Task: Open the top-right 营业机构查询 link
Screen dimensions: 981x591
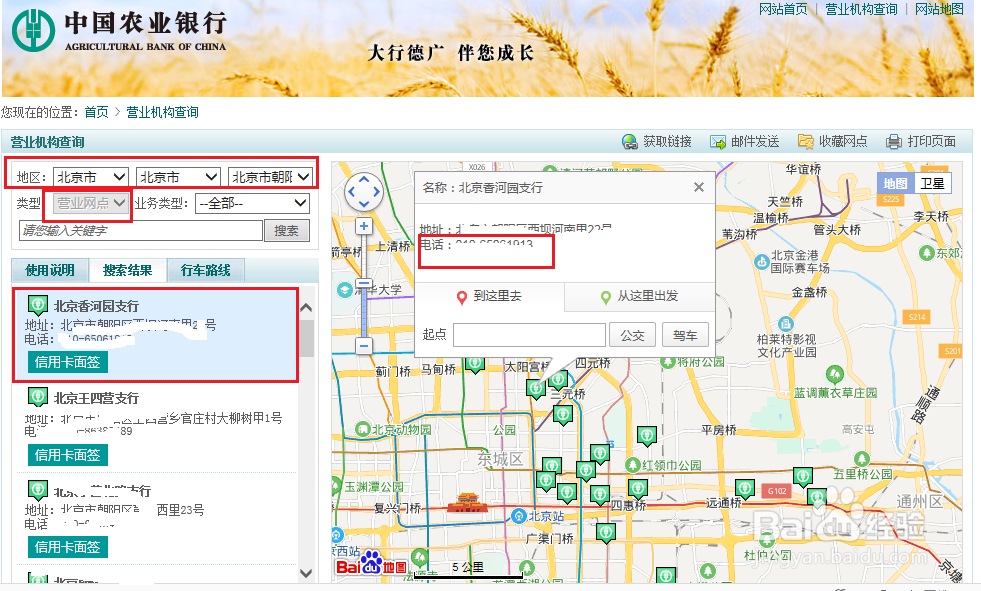Action: click(861, 9)
